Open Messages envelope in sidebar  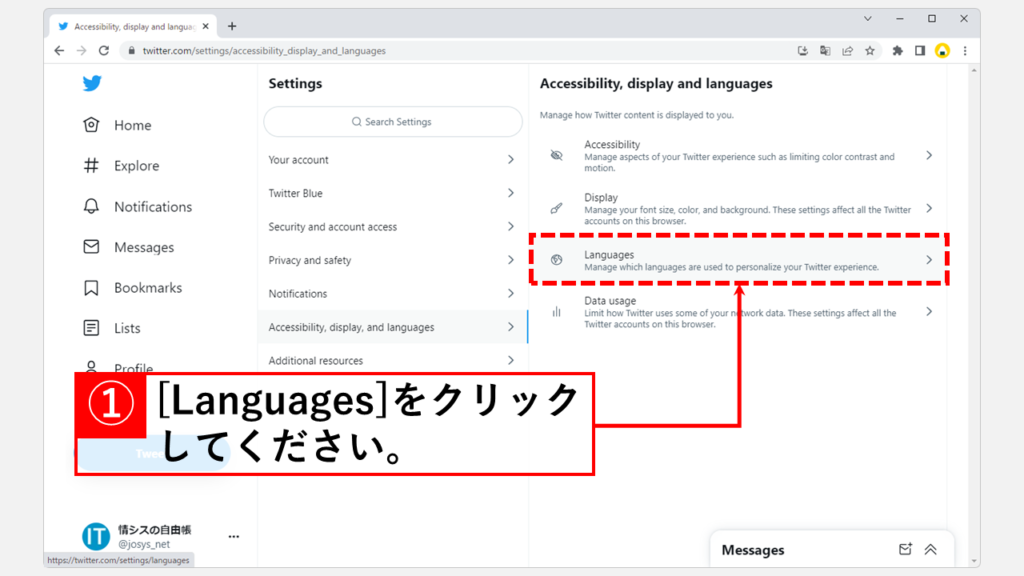(x=92, y=247)
